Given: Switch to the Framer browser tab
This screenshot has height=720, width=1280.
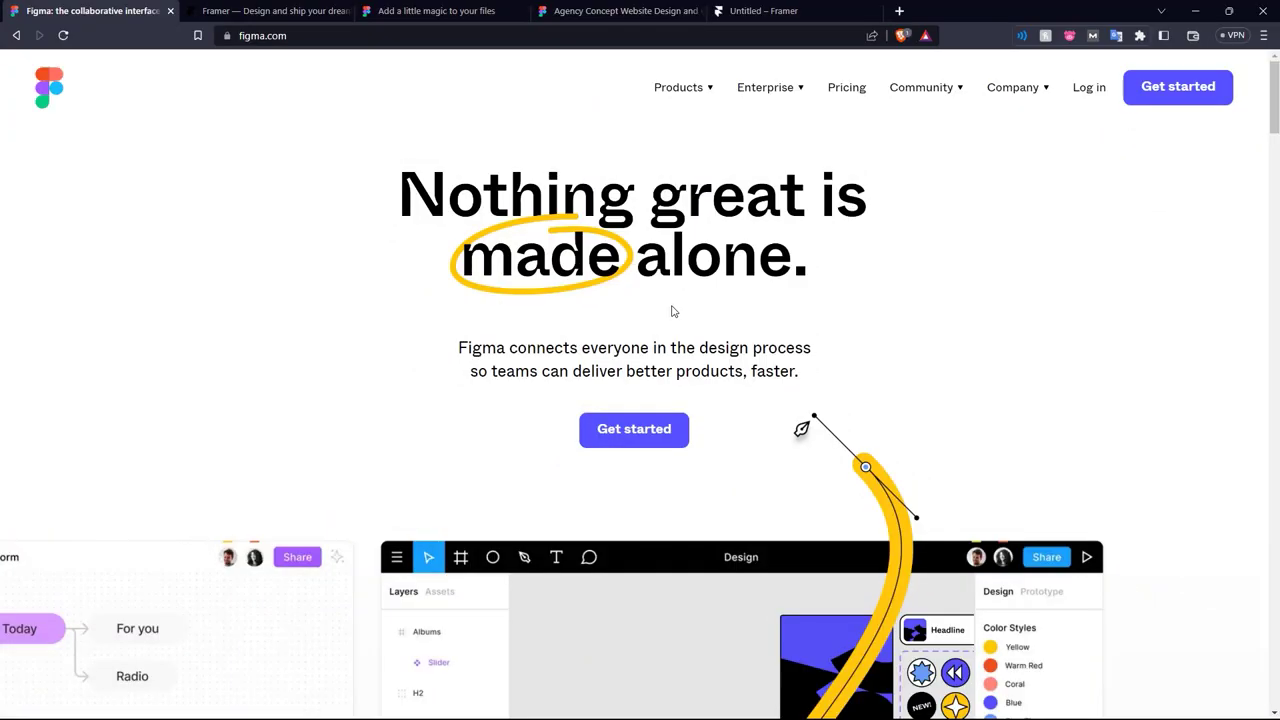Looking at the screenshot, I should pyautogui.click(x=270, y=11).
